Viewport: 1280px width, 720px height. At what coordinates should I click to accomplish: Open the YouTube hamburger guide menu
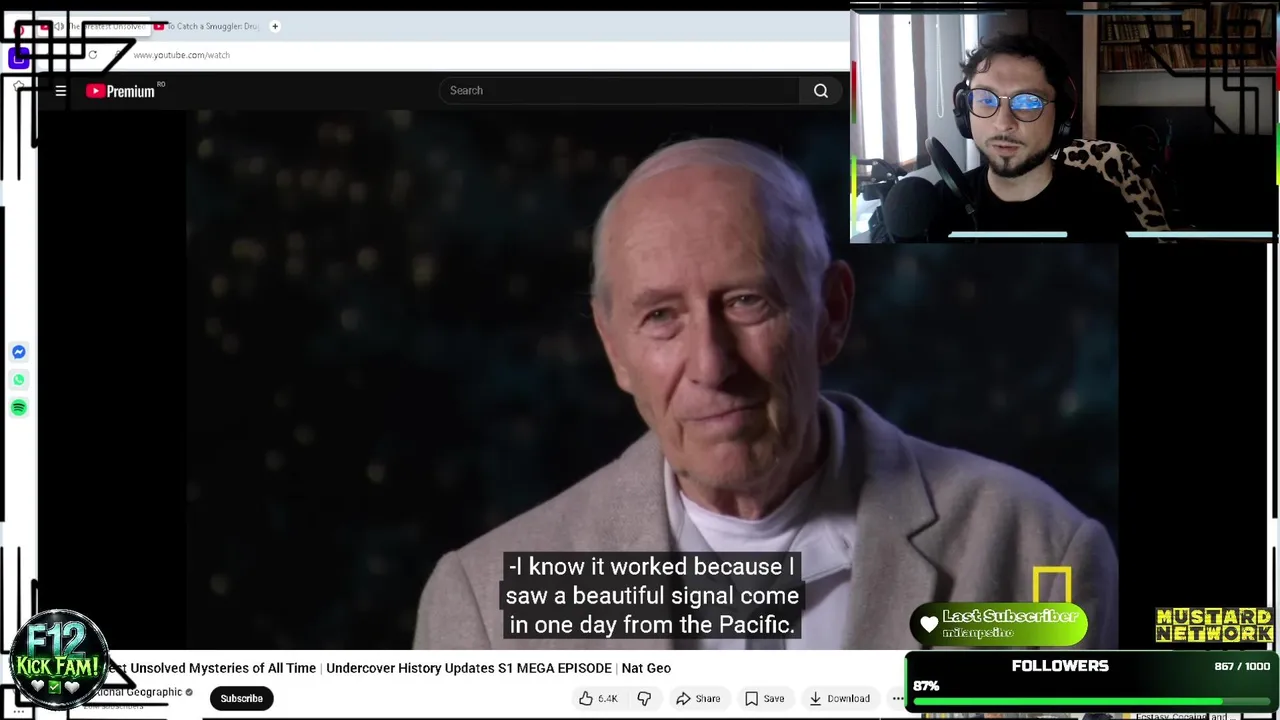pos(61,91)
